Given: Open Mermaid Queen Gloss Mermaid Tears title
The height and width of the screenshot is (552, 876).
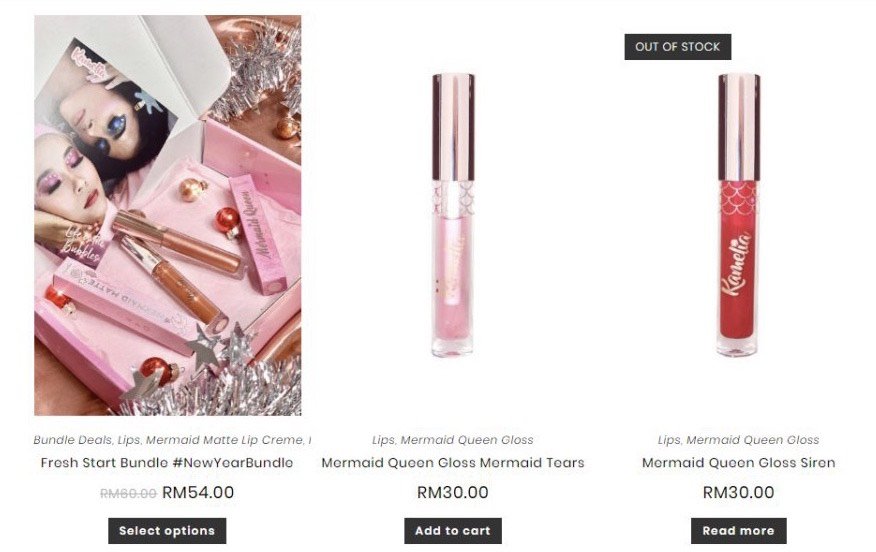Looking at the screenshot, I should (453, 463).
